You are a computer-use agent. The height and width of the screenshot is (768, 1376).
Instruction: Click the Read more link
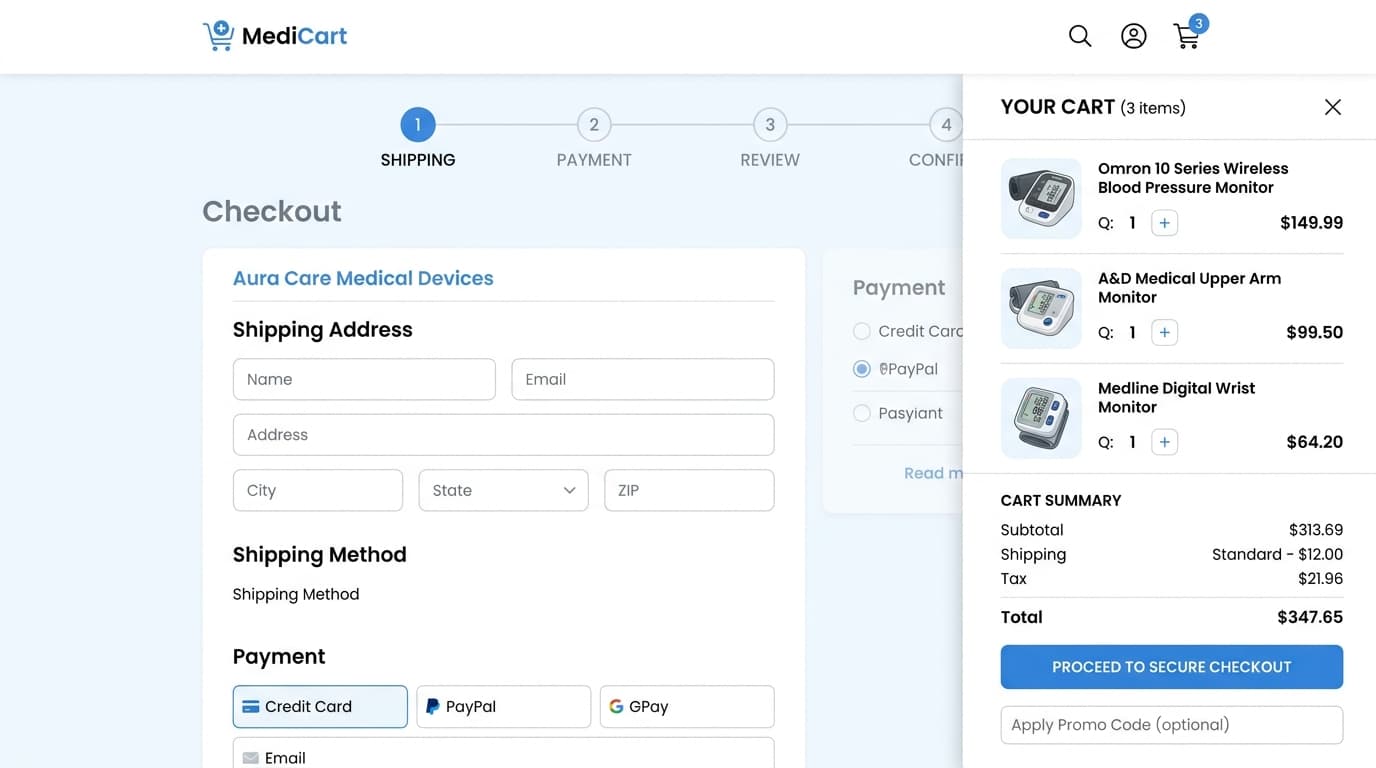click(933, 473)
